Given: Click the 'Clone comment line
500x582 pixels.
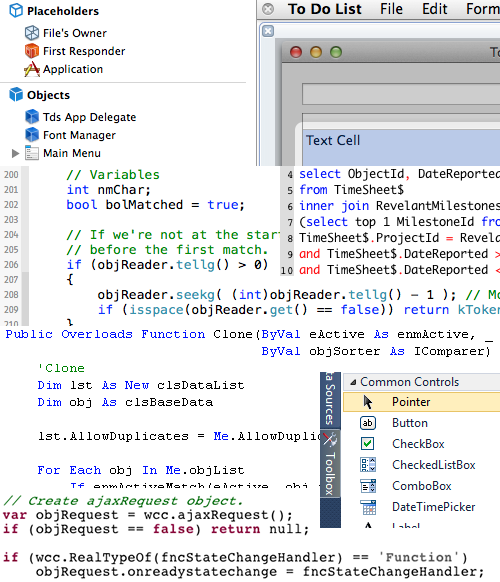Looking at the screenshot, I should pyautogui.click(x=61, y=368).
